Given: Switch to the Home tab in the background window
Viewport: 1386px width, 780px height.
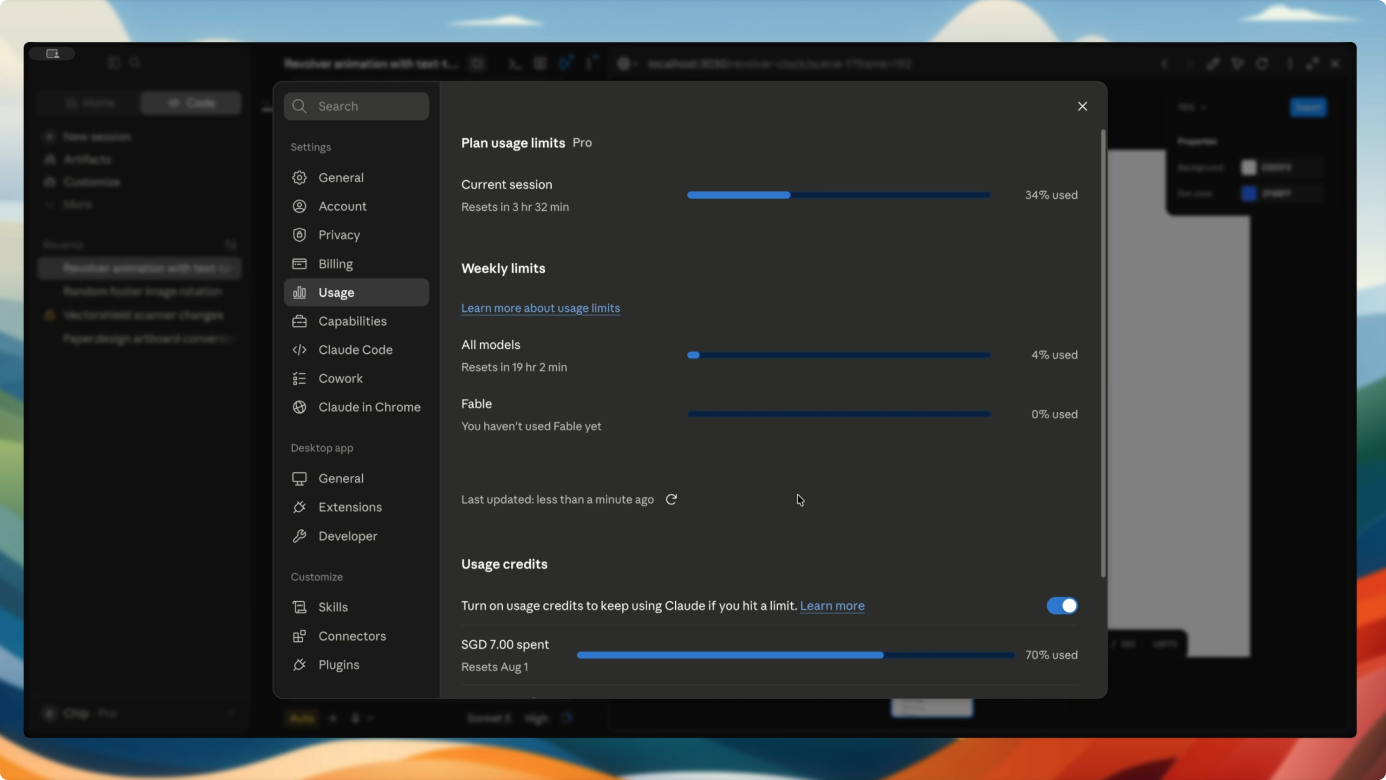Looking at the screenshot, I should pos(89,103).
